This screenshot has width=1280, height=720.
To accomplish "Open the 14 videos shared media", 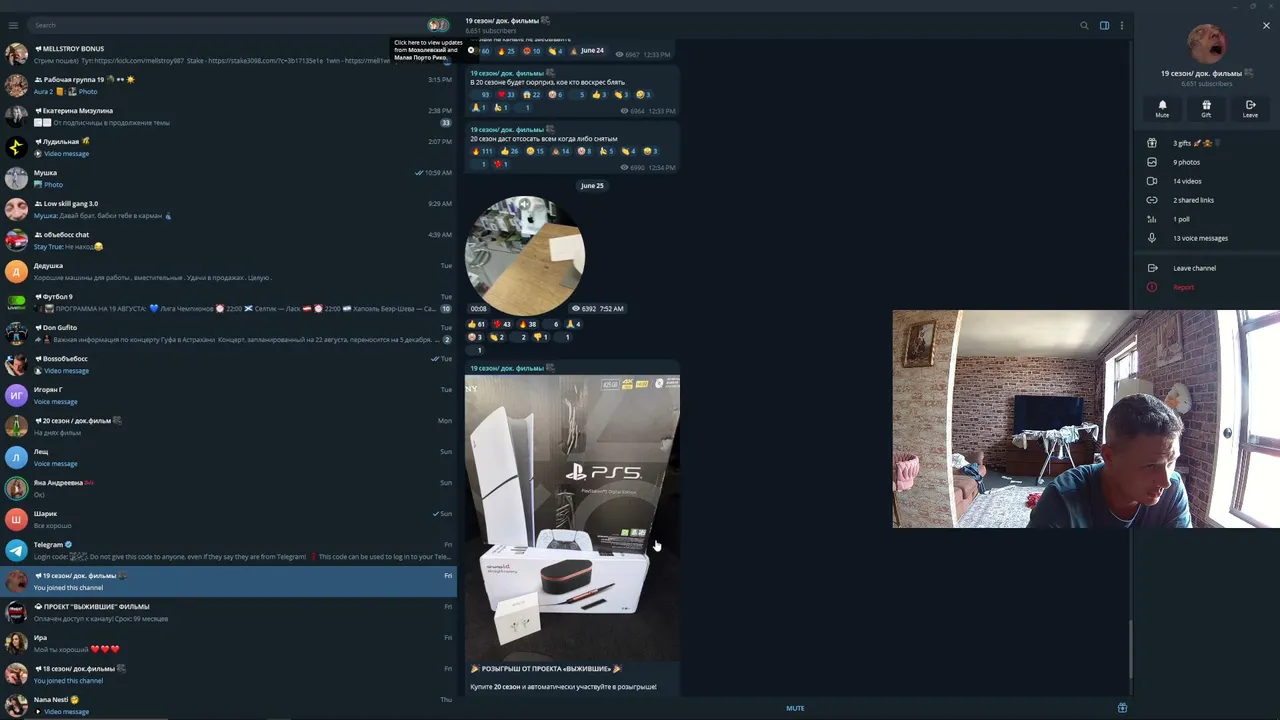I will click(1207, 181).
